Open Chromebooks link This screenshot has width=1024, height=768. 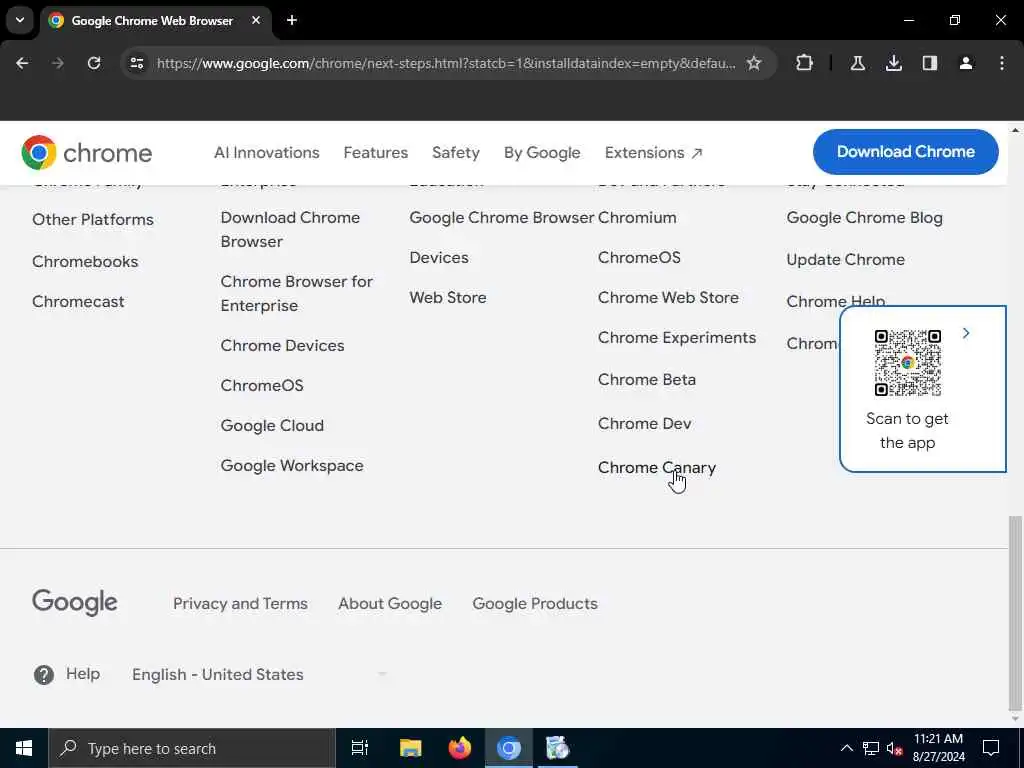click(x=85, y=261)
